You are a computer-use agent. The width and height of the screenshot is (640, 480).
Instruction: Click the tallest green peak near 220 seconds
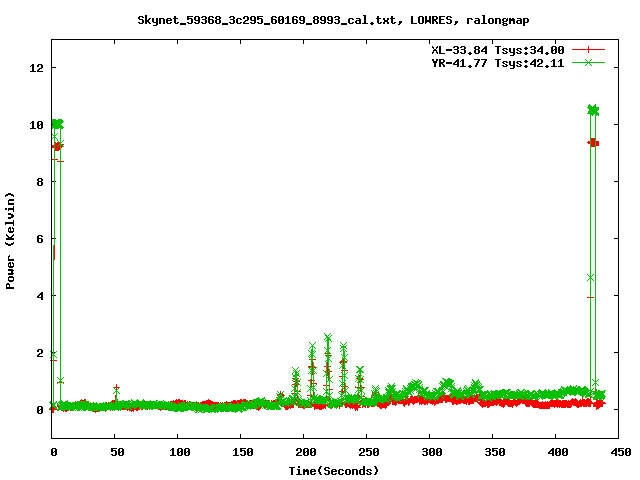328,337
